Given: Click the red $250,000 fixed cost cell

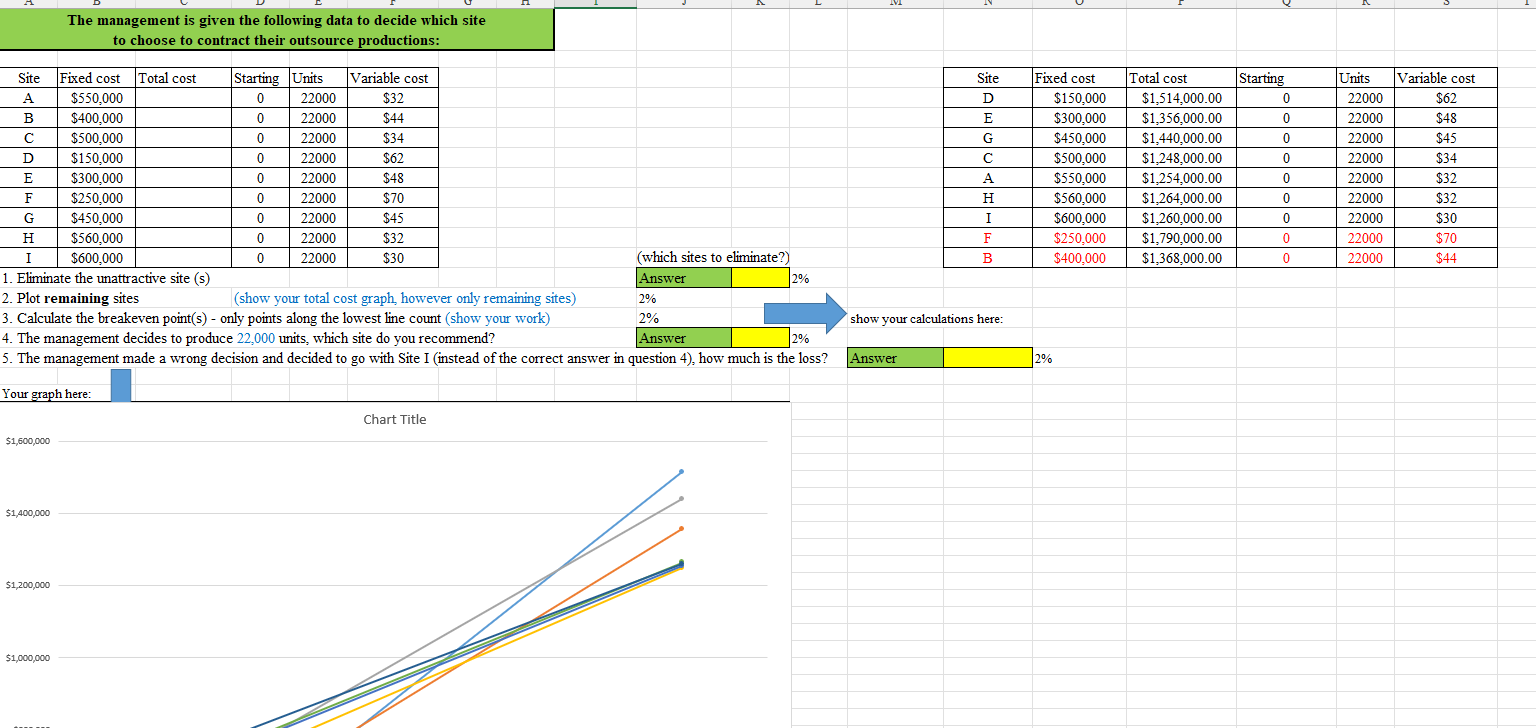Looking at the screenshot, I should (x=1080, y=238).
